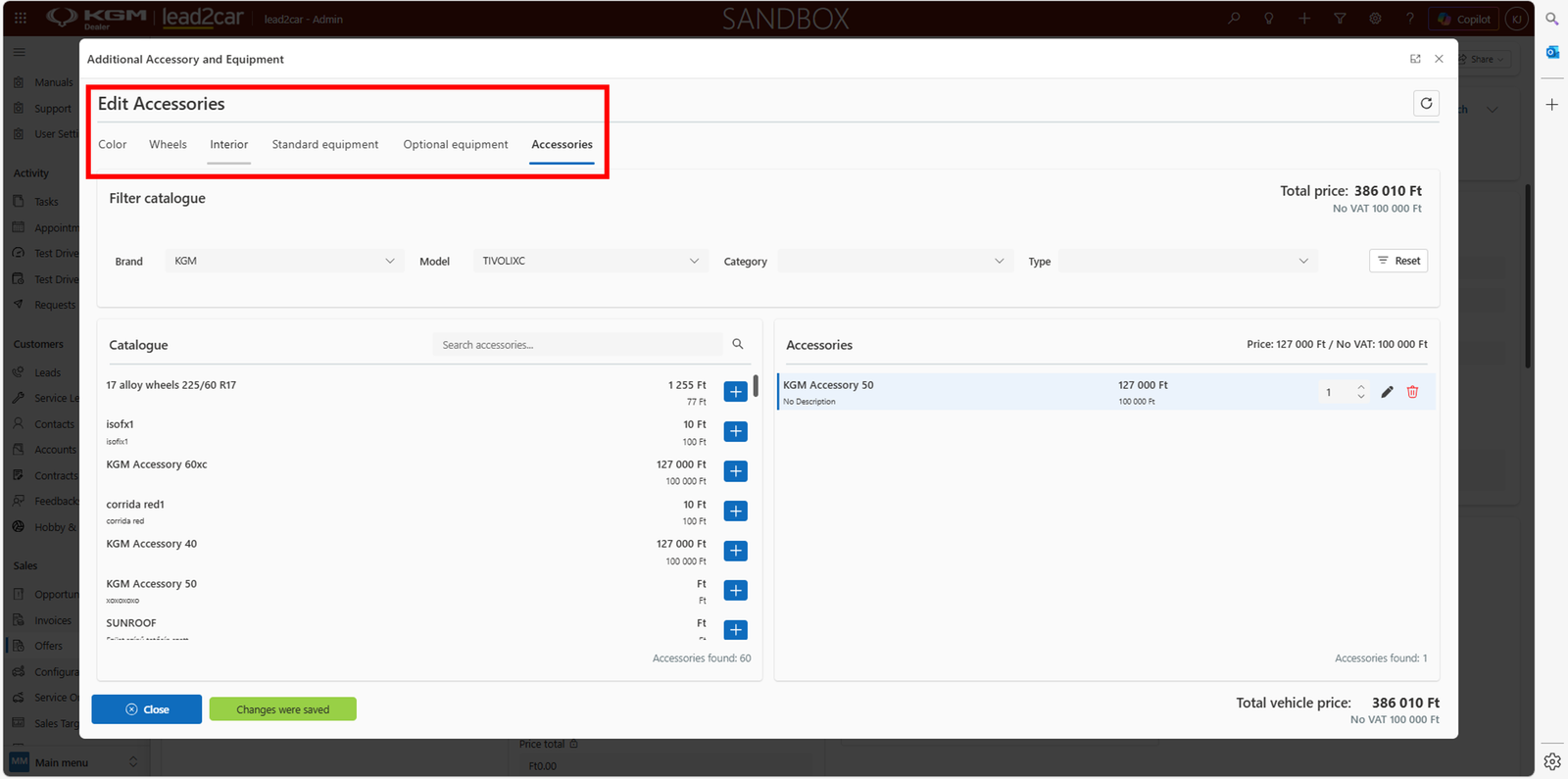The height and width of the screenshot is (779, 1568).
Task: Switch to the Wheels tab
Action: pos(168,144)
